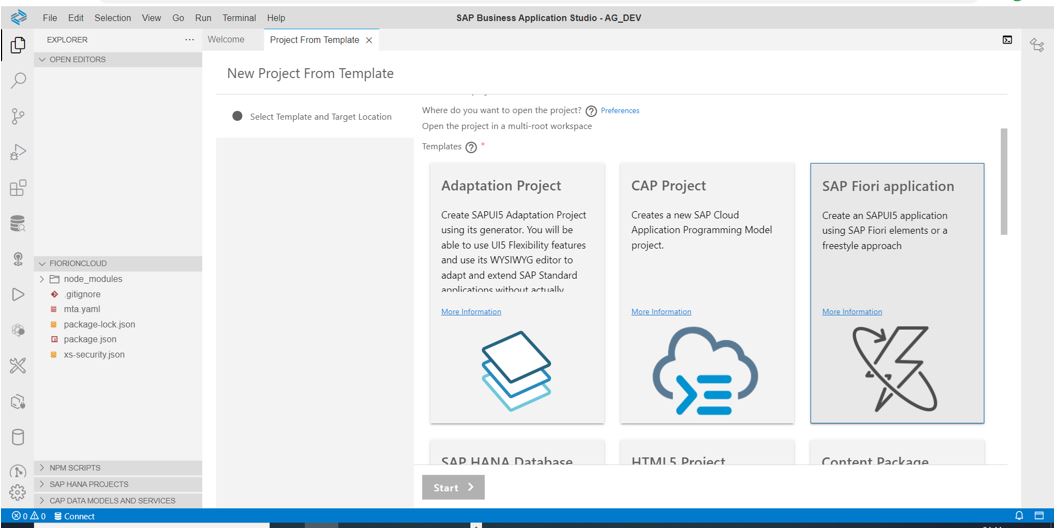
Task: Click the help icon beside Templates label
Action: tap(471, 147)
